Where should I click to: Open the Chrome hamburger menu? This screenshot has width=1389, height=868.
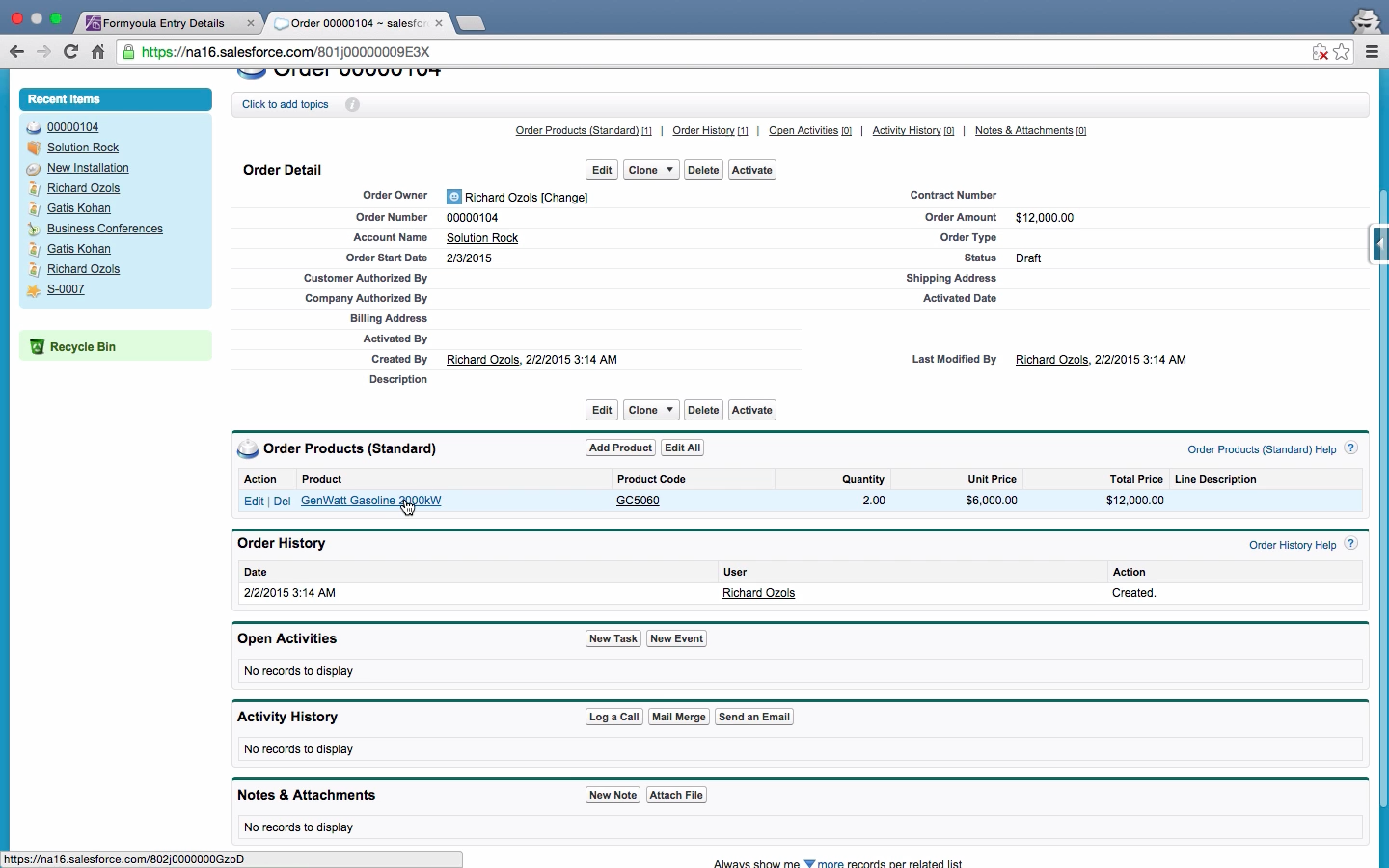pyautogui.click(x=1372, y=52)
